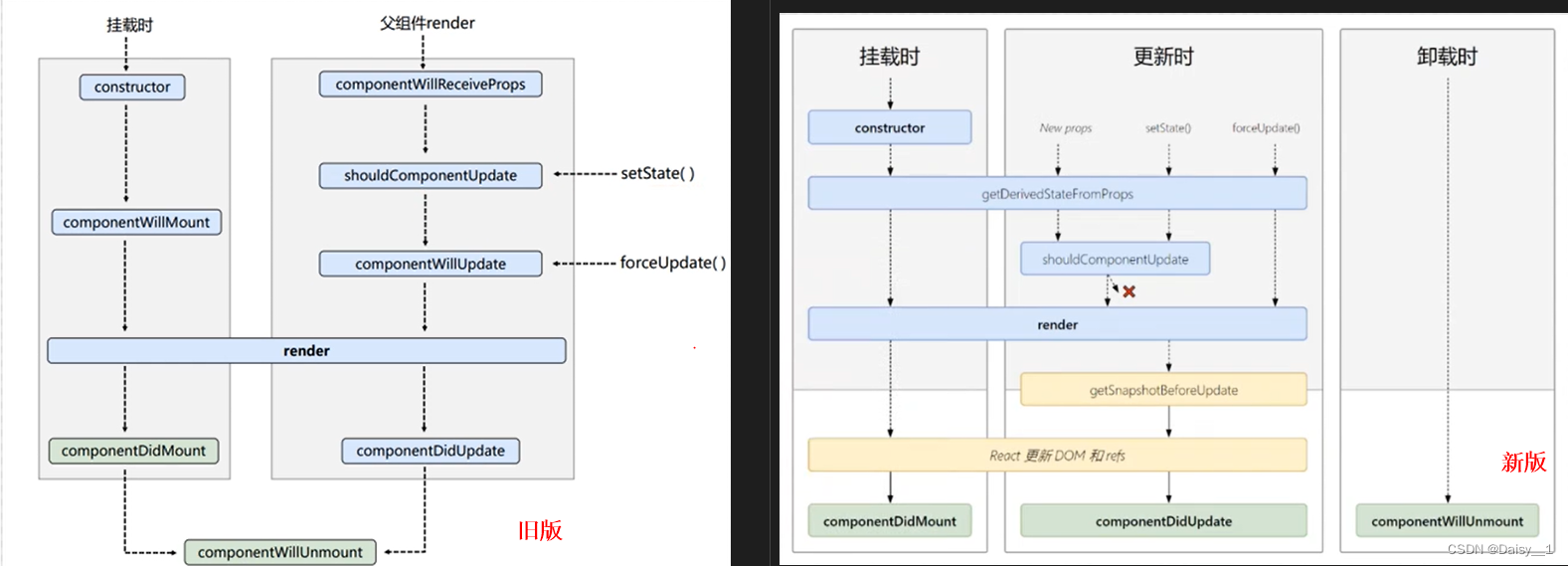Click the 卸载时 column heading
The height and width of the screenshot is (566, 1568).
1447,57
